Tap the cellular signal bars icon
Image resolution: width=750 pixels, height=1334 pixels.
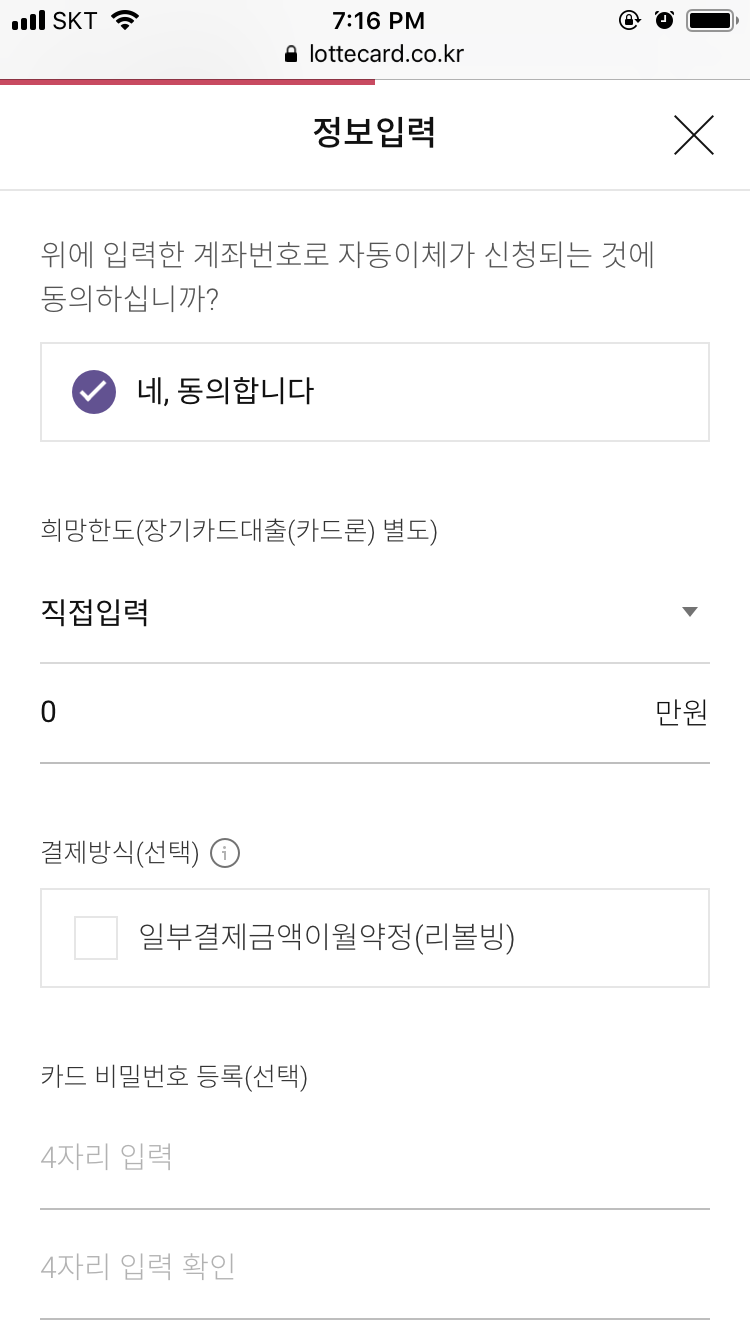29,20
